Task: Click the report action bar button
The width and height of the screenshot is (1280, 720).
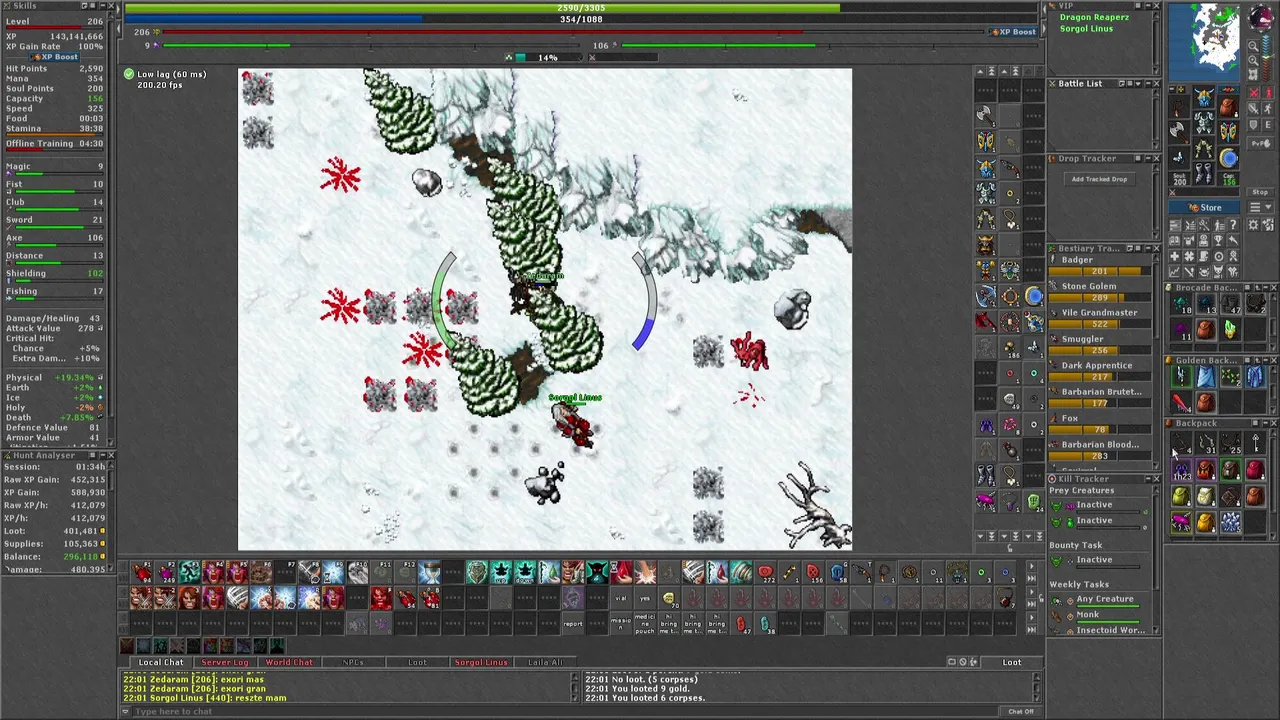Action: click(x=573, y=624)
